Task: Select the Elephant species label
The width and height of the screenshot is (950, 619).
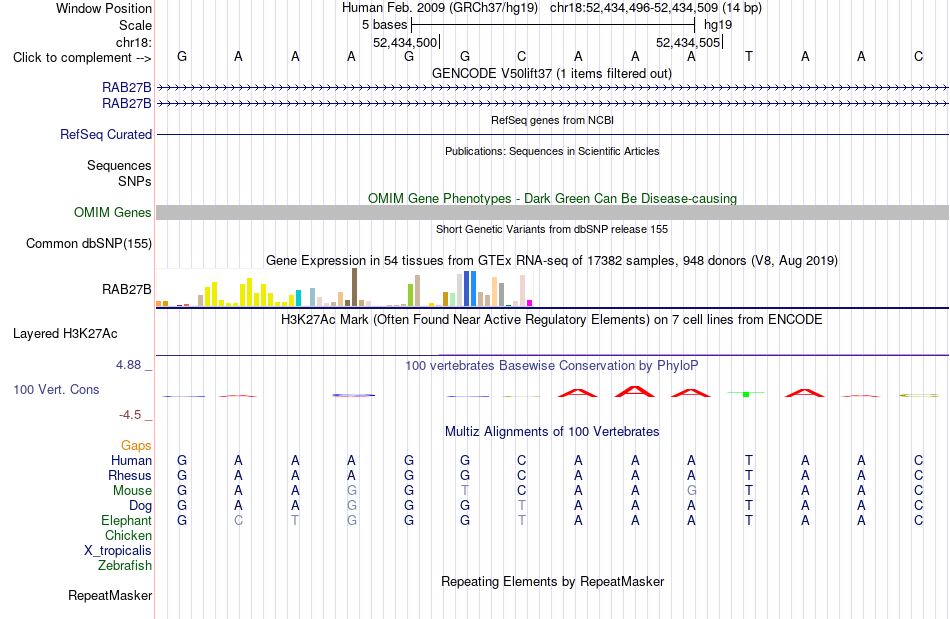Action: 127,520
